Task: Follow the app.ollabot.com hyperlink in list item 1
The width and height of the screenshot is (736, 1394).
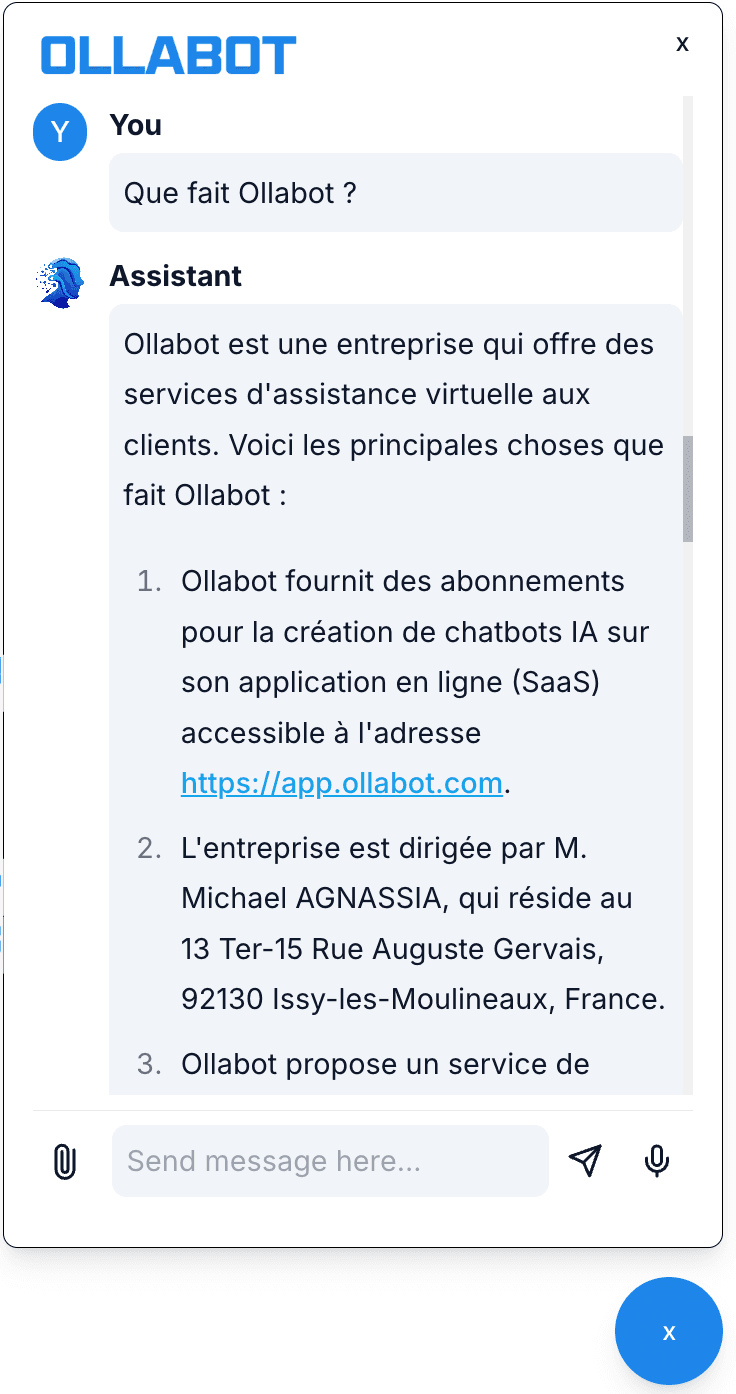Action: point(341,783)
